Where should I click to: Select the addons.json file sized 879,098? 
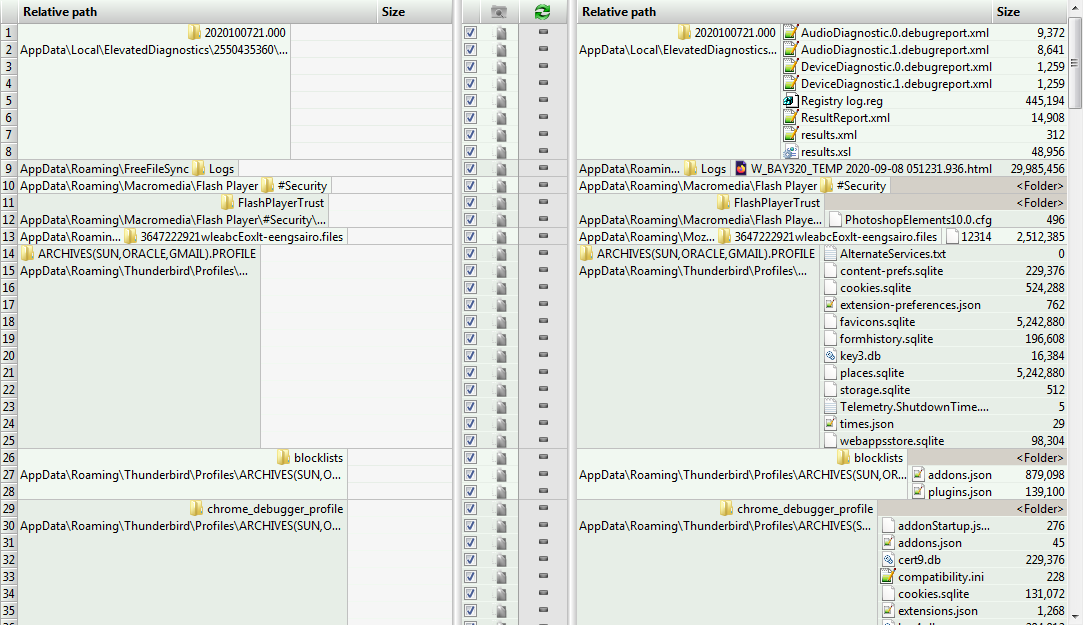pos(959,474)
